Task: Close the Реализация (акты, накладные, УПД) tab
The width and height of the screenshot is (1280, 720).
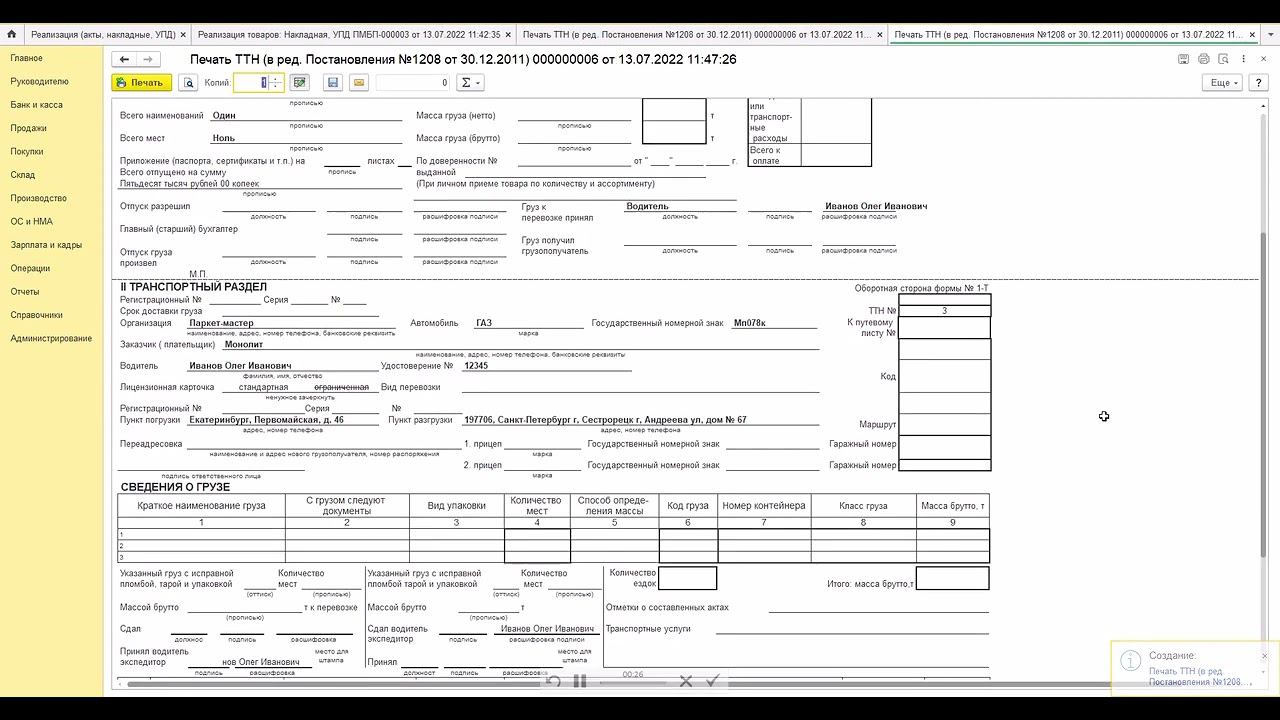Action: (183, 34)
